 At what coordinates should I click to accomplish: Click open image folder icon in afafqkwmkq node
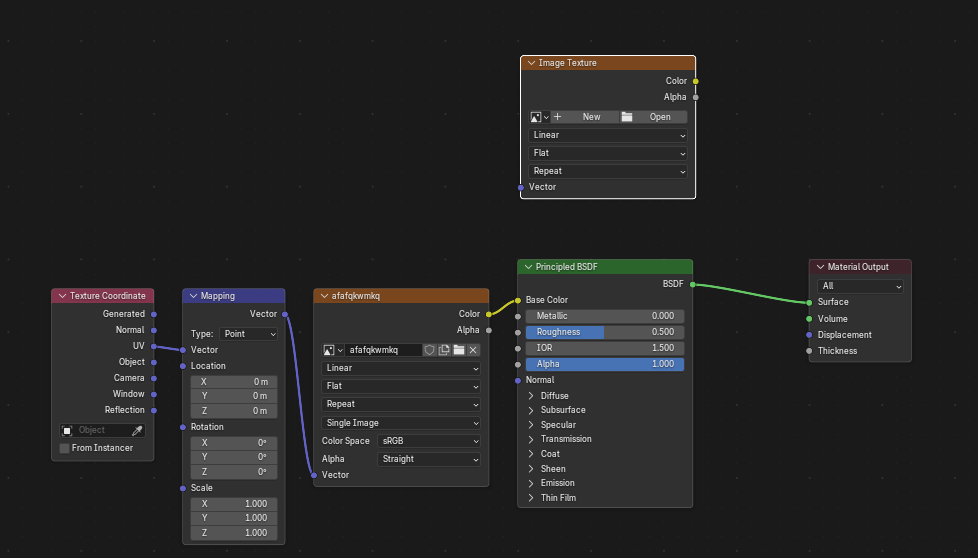458,350
